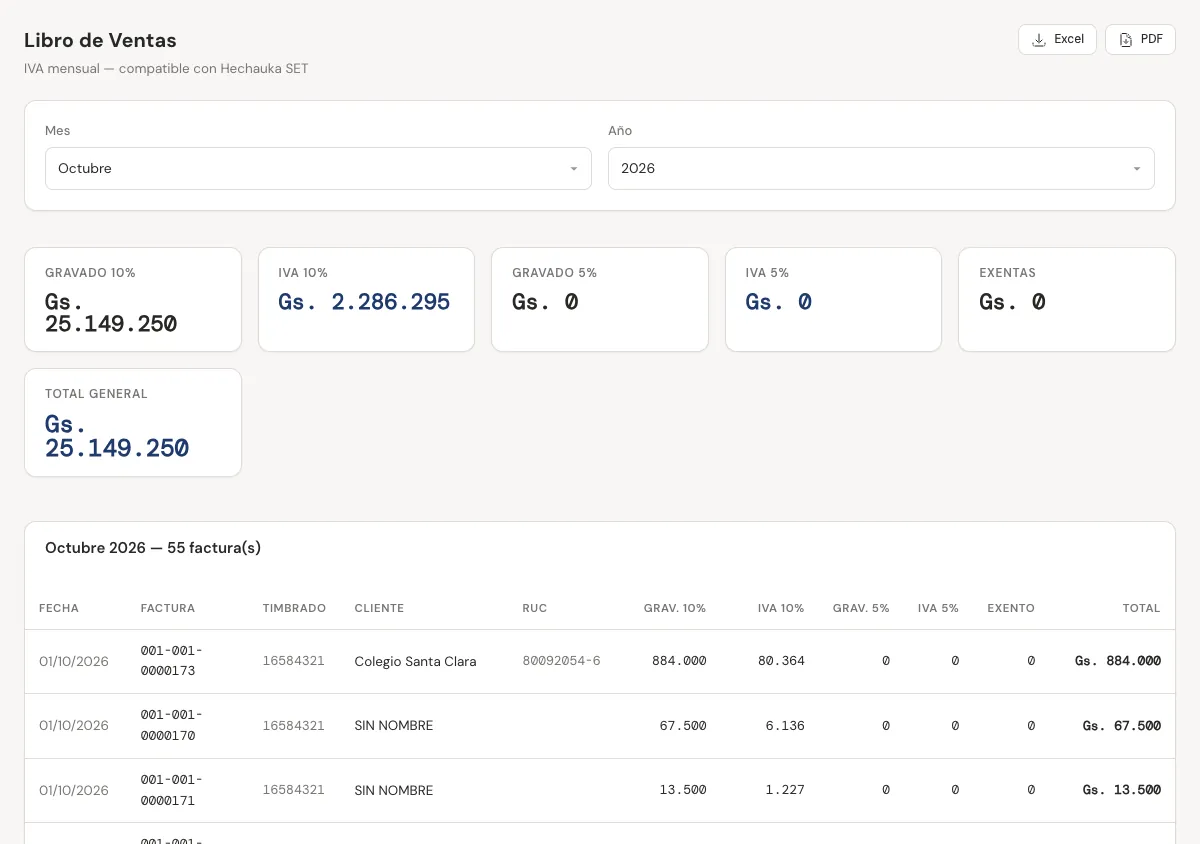Click the TOTAL column header
The image size is (1200, 844).
pyautogui.click(x=1141, y=608)
